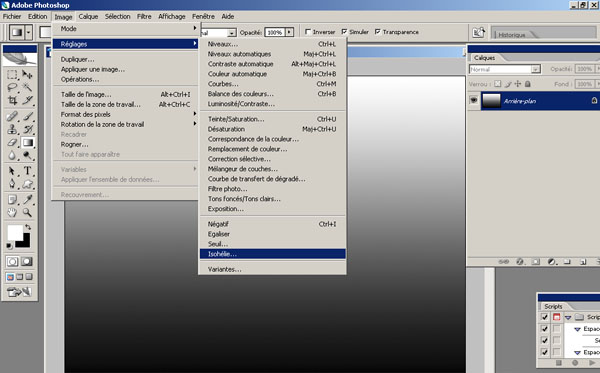Select the Slice tool
The height and width of the screenshot is (373, 600).
(27, 101)
